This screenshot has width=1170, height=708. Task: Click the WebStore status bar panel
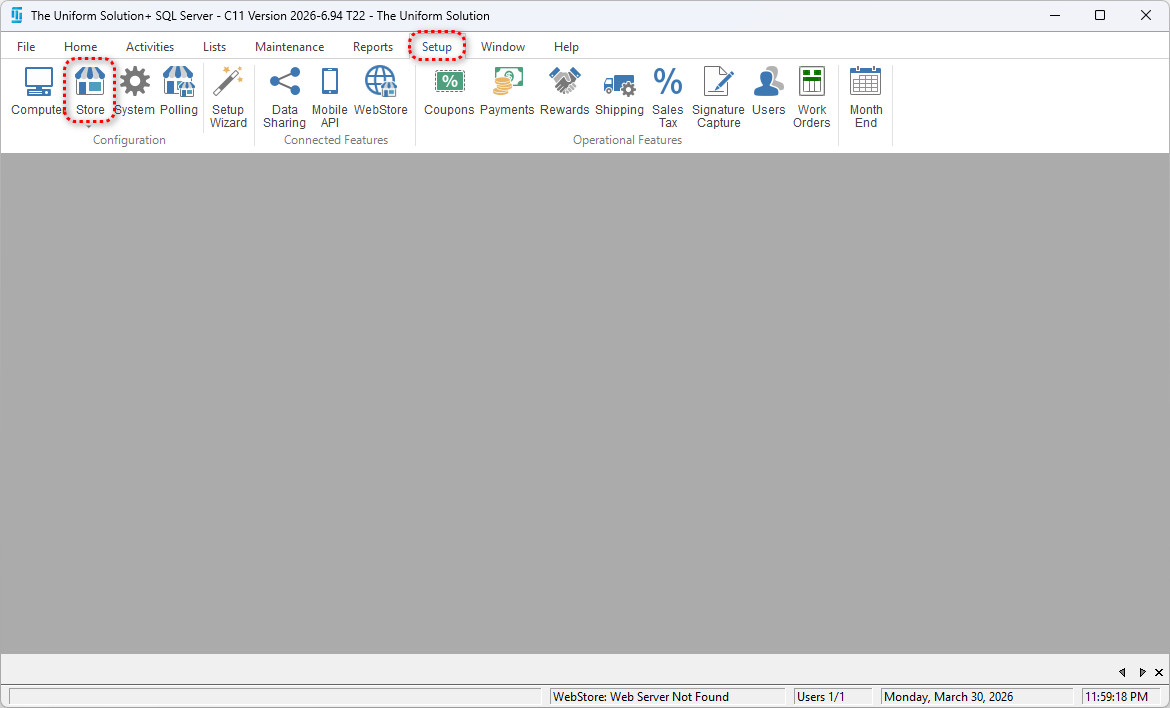click(667, 697)
